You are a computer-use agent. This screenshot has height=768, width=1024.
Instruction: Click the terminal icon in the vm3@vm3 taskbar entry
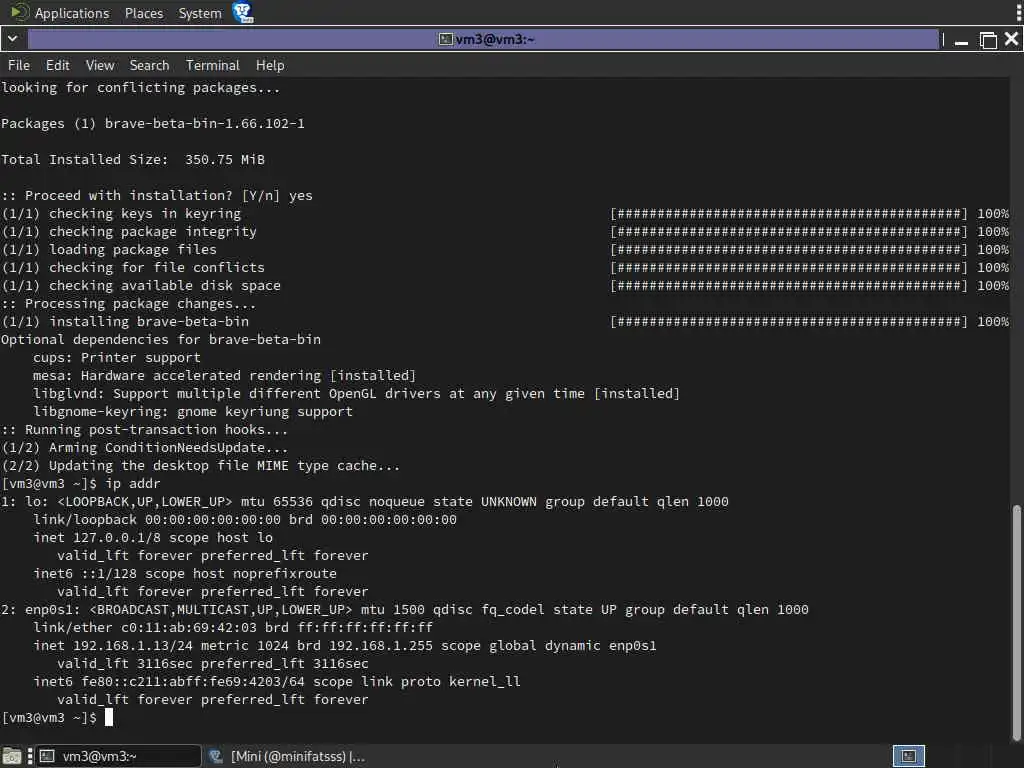click(47, 756)
